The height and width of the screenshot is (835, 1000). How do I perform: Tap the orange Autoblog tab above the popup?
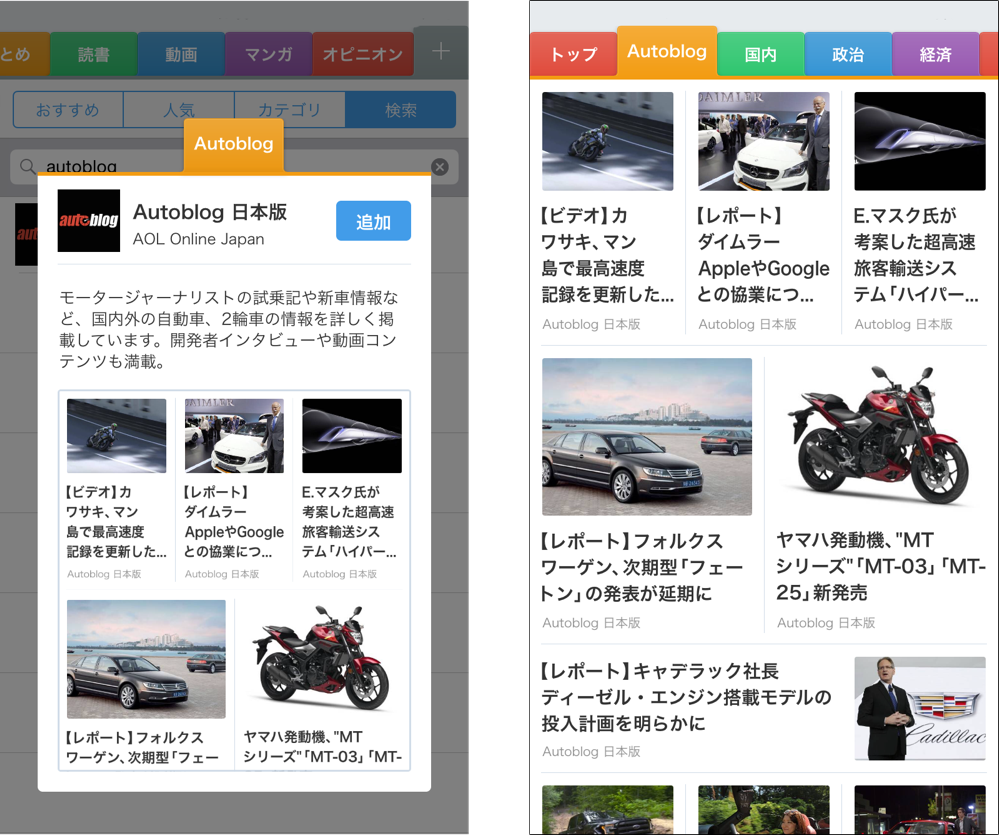(x=234, y=145)
